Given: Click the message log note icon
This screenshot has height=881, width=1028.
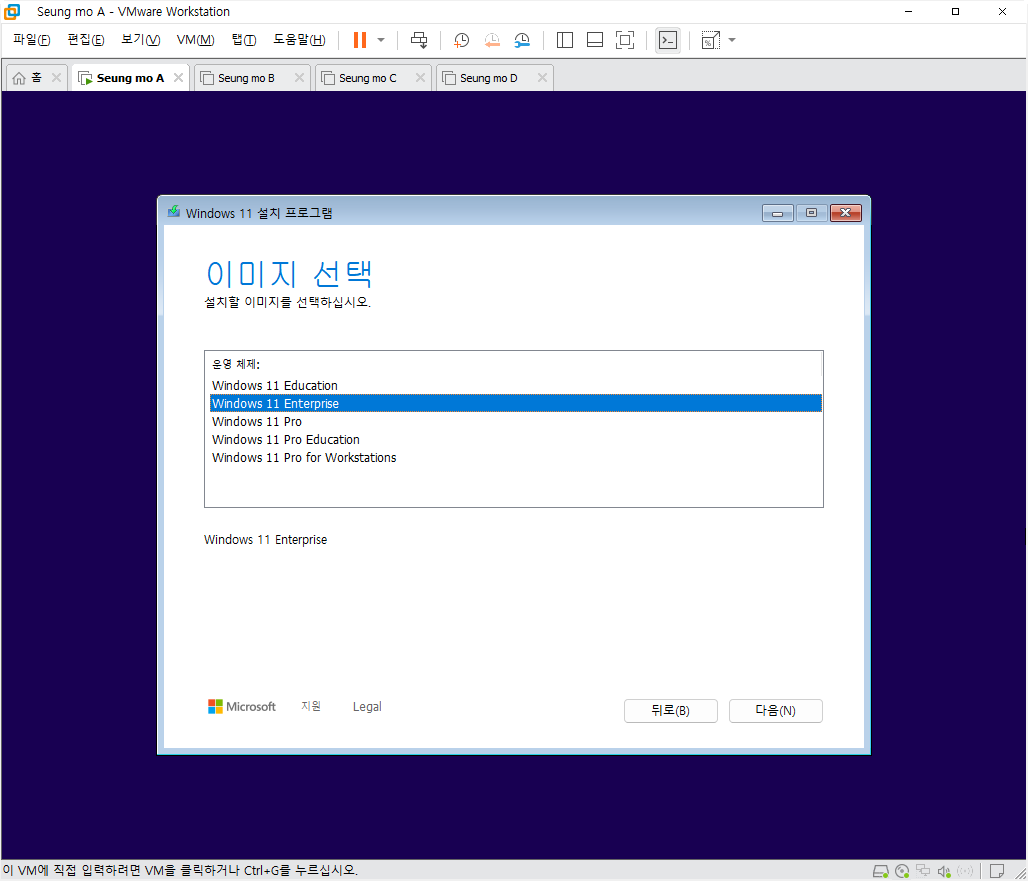Looking at the screenshot, I should tap(997, 871).
